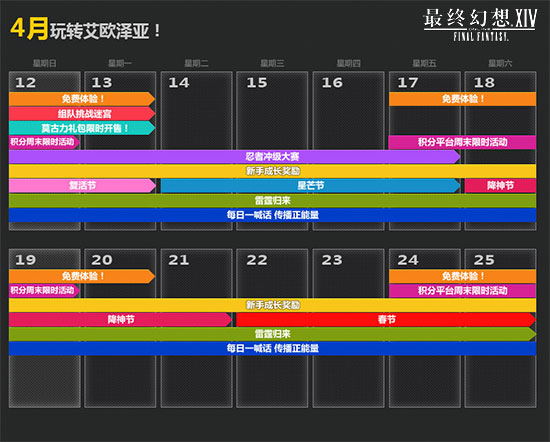This screenshot has height=442, width=550.
Task: Click 积分周末限时活动 bar on date 19
Action: [44, 290]
